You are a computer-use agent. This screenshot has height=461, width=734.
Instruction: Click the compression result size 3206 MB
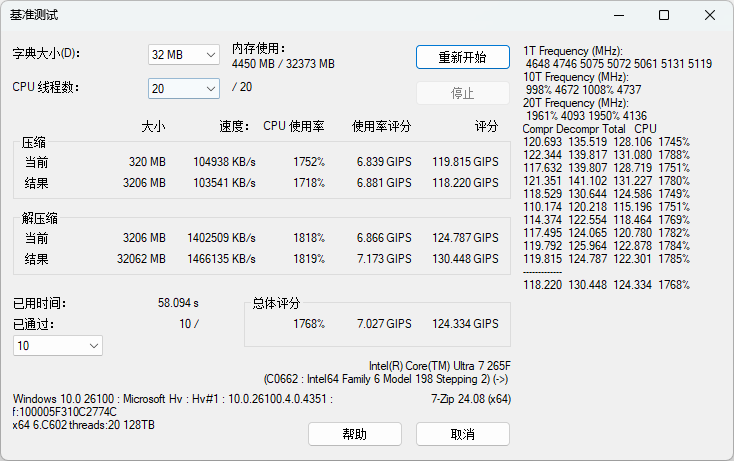(x=144, y=183)
